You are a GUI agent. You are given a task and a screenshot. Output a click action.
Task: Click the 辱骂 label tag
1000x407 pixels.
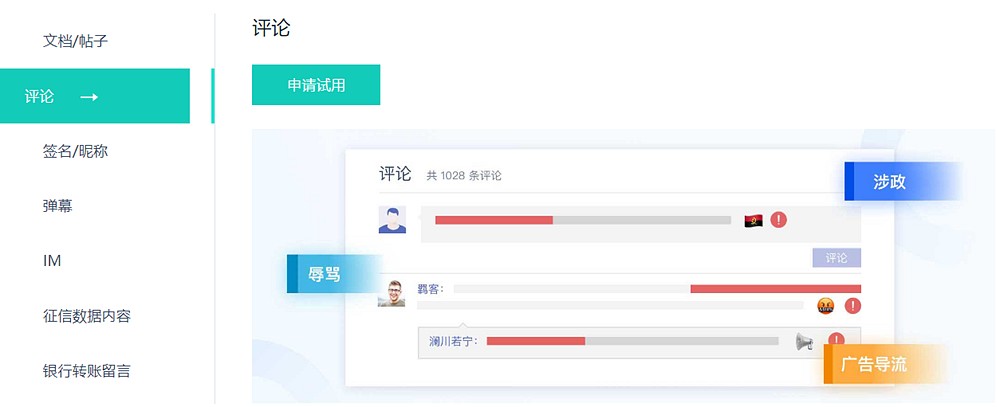[x=325, y=274]
